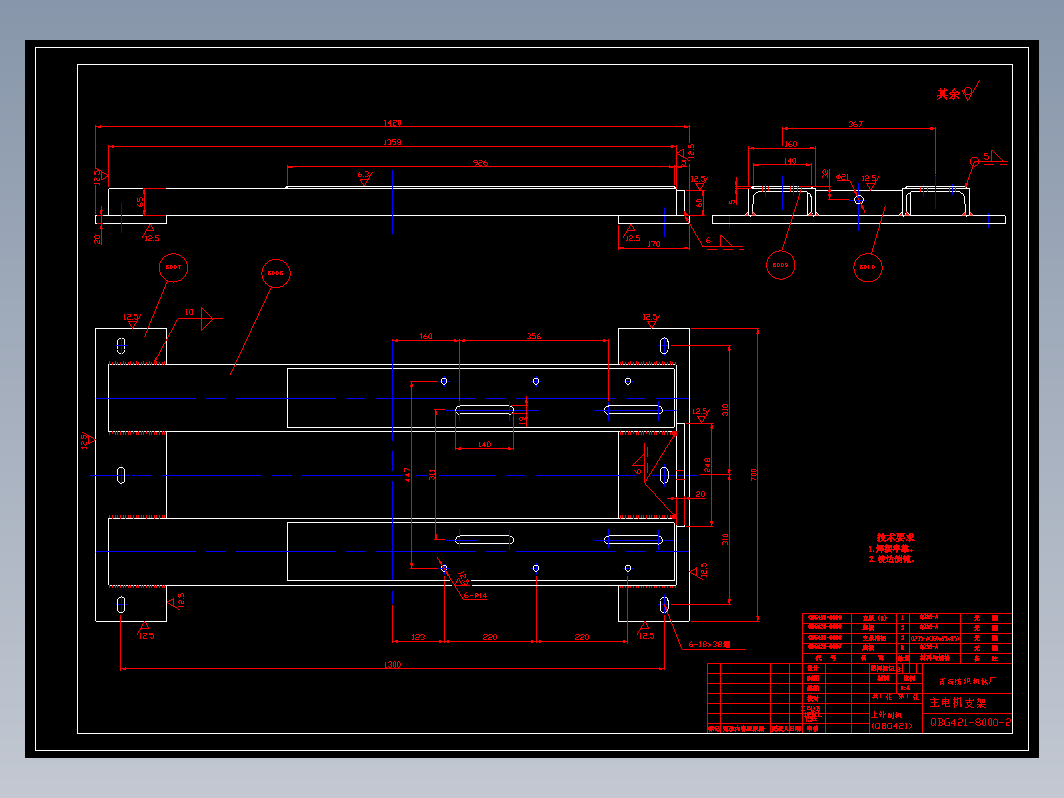Click the 6-Φ14 hole callout
The image size is (1064, 798).
click(475, 596)
